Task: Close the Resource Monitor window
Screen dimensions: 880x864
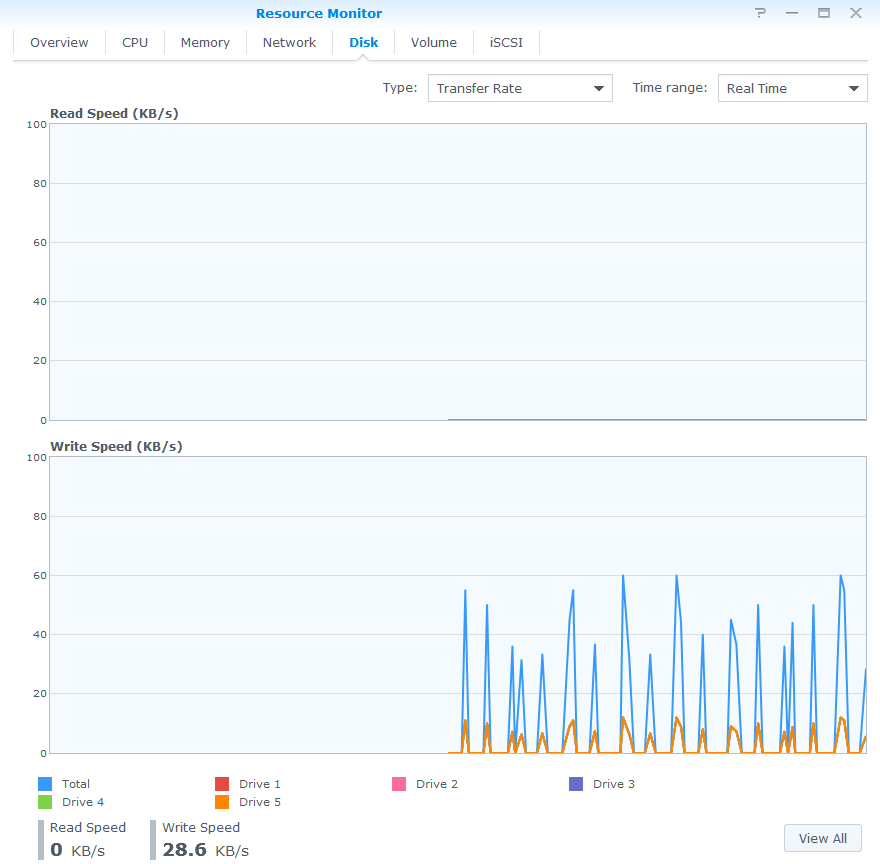Action: (856, 13)
